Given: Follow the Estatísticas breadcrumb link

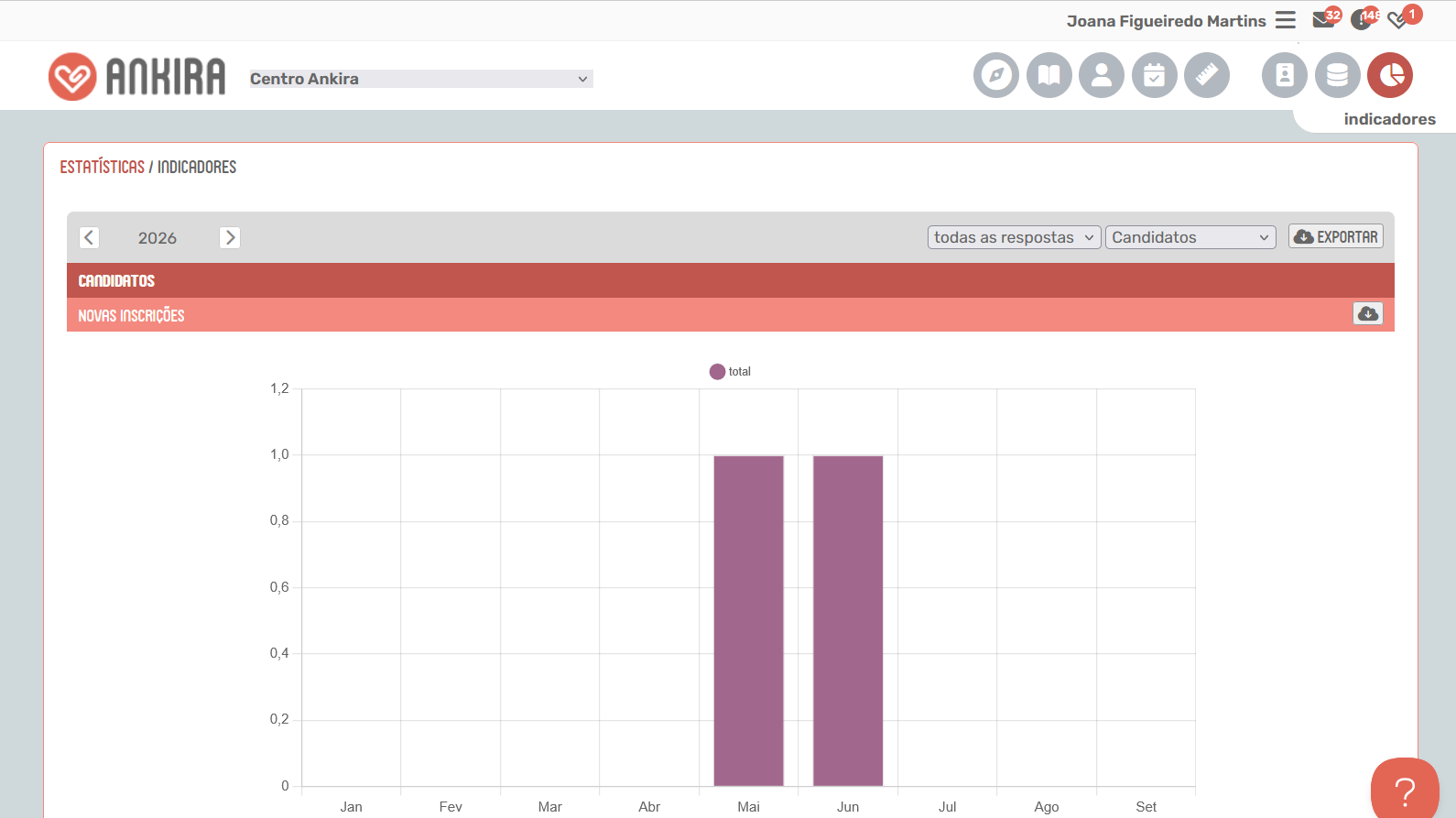Looking at the screenshot, I should (102, 167).
